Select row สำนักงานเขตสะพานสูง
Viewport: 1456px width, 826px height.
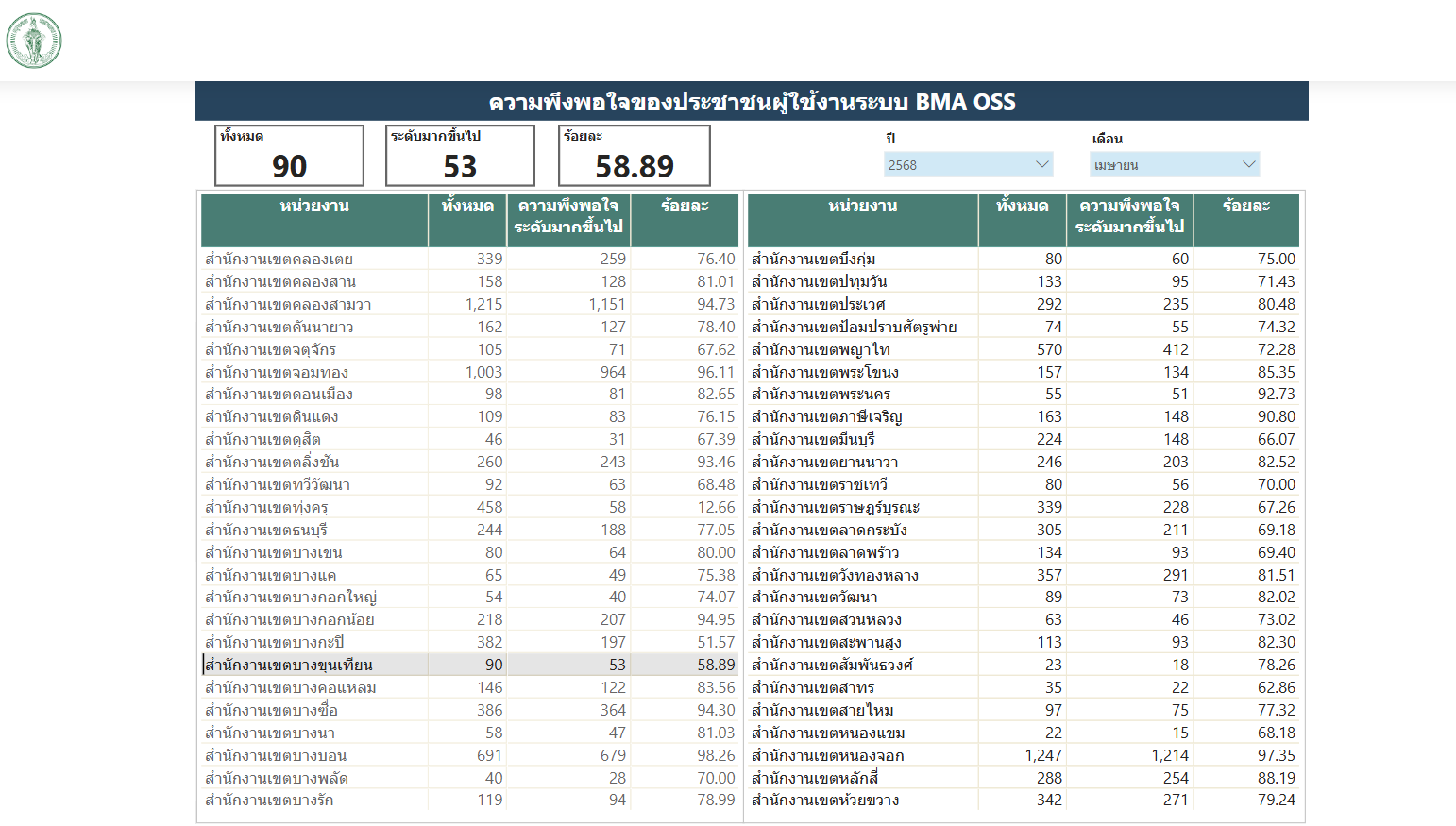pyautogui.click(x=1024, y=642)
